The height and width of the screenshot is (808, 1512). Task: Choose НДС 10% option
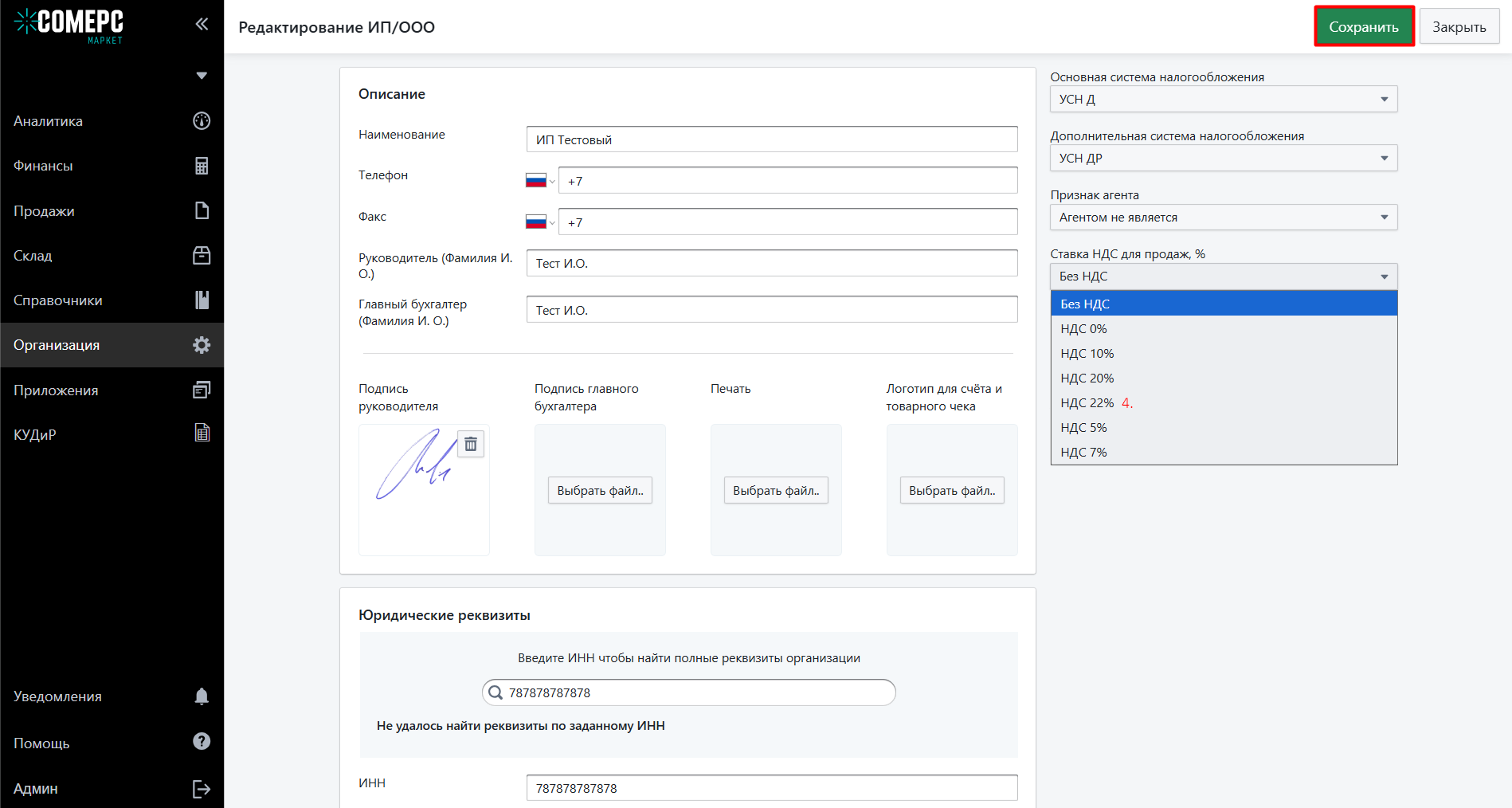1087,354
